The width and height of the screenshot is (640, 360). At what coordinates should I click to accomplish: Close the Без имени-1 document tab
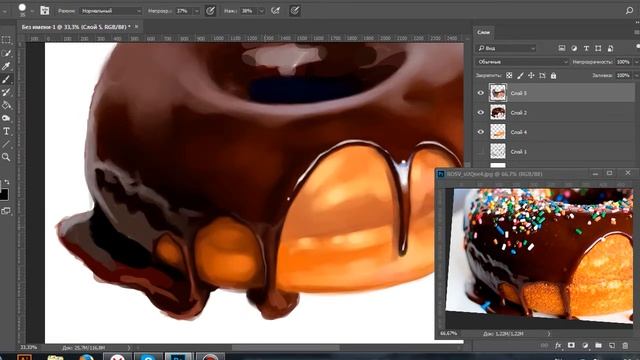click(136, 27)
